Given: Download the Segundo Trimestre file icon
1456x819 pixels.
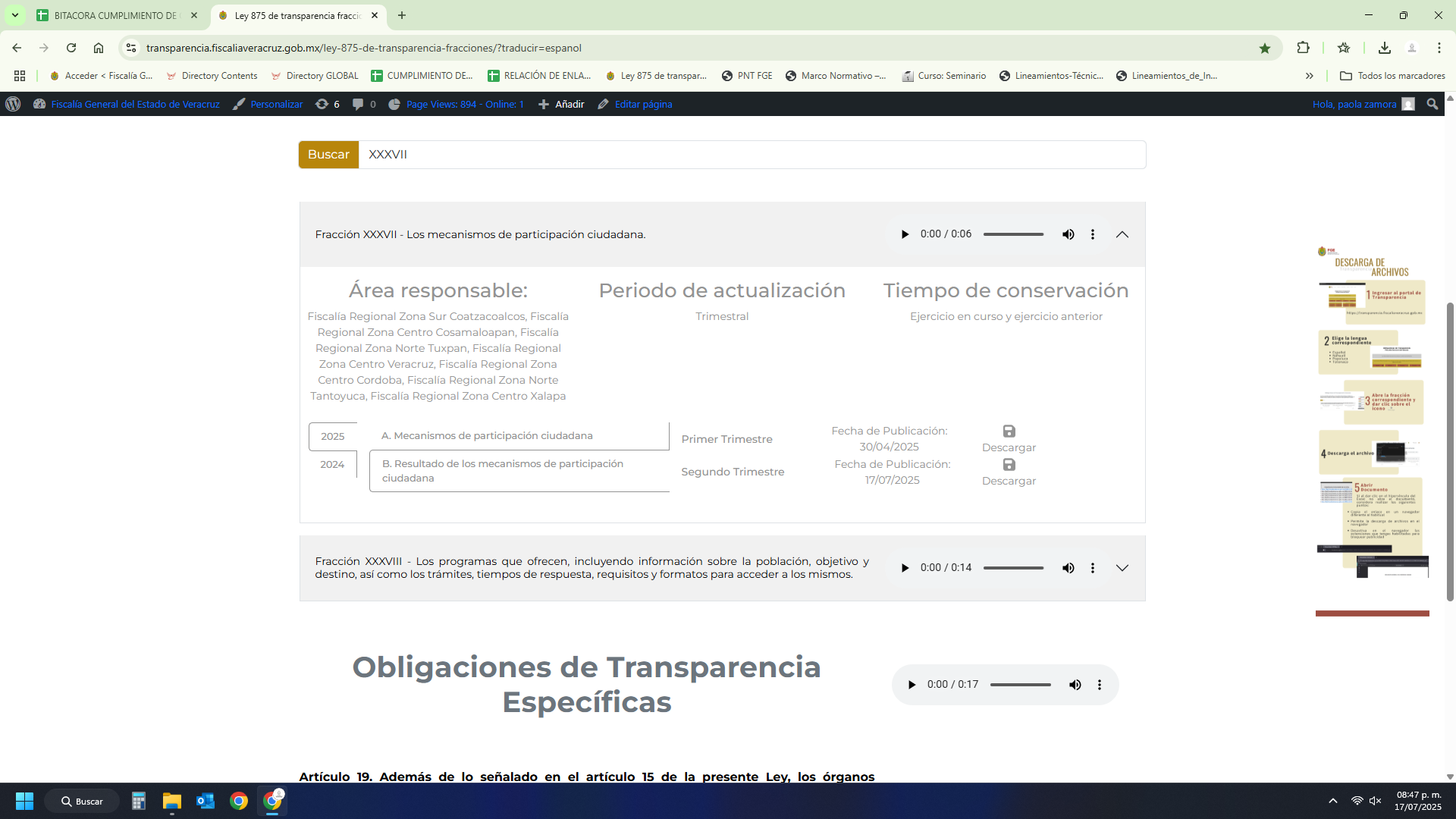Looking at the screenshot, I should pyautogui.click(x=1009, y=465).
